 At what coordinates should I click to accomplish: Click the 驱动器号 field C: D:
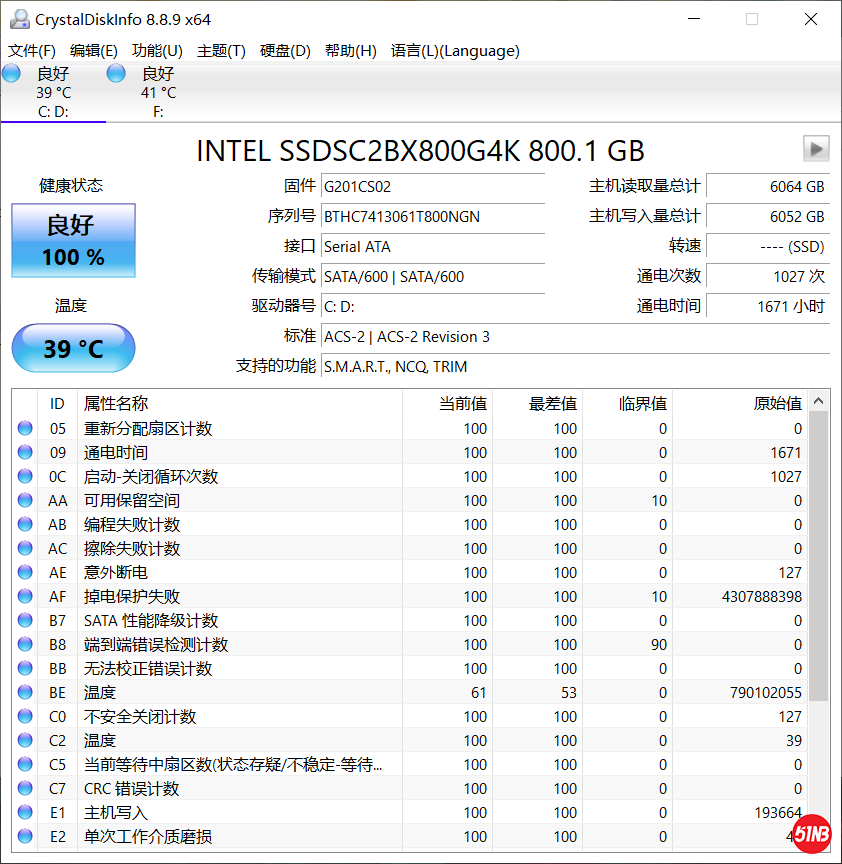click(433, 306)
